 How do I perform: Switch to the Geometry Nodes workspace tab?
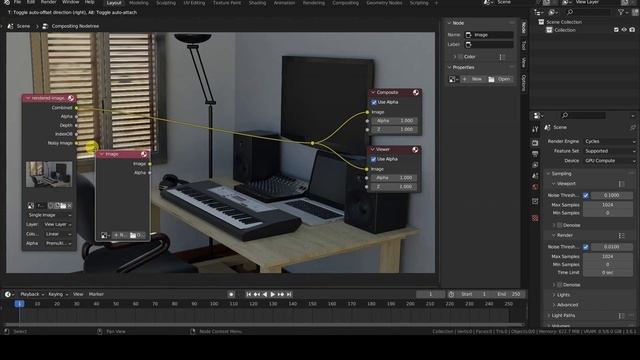click(384, 3)
